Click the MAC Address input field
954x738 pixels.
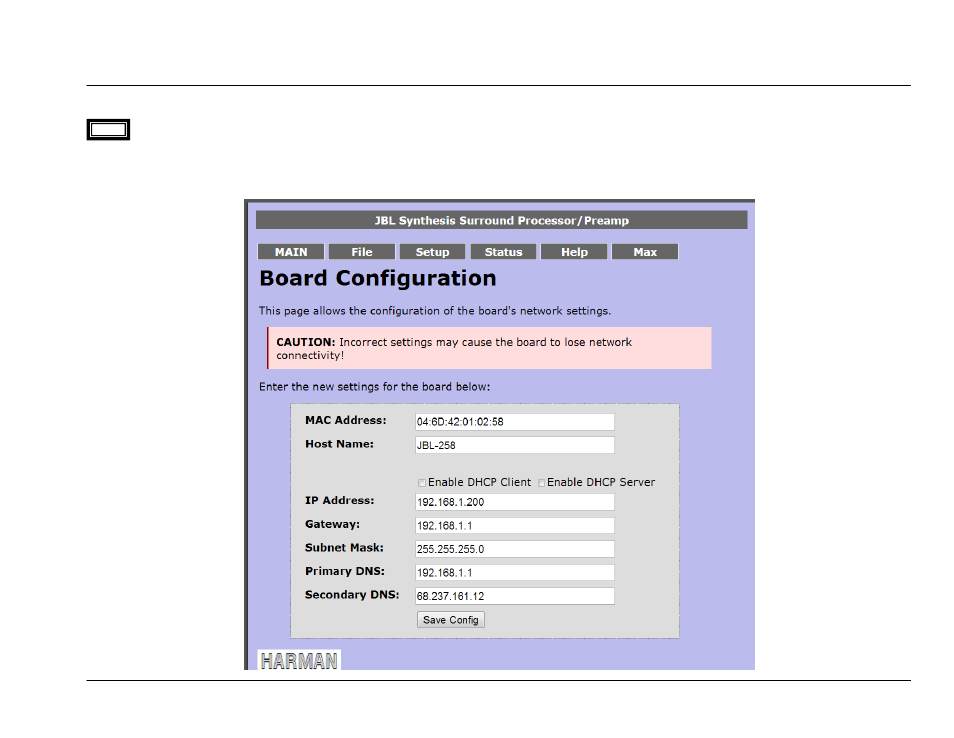coord(515,422)
